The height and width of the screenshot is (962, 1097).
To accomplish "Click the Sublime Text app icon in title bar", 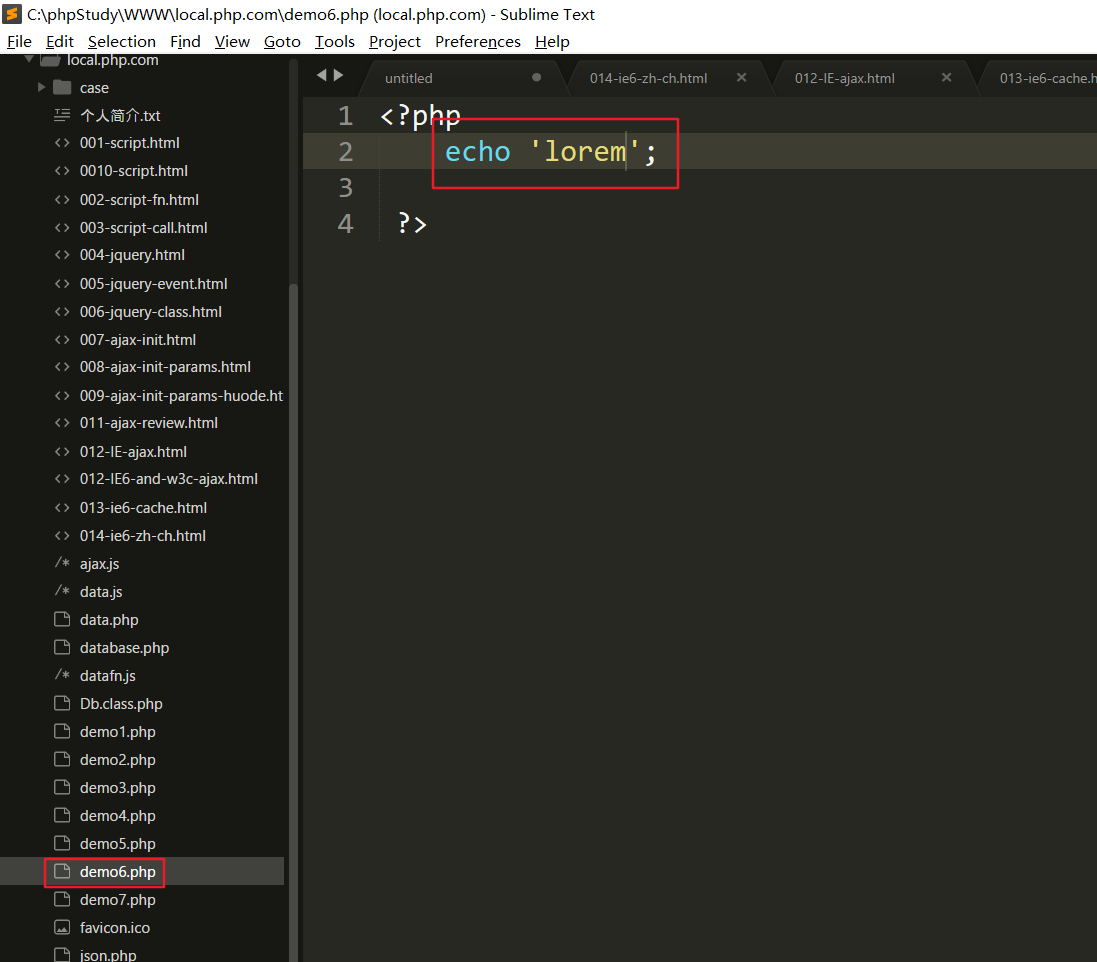I will [x=13, y=14].
